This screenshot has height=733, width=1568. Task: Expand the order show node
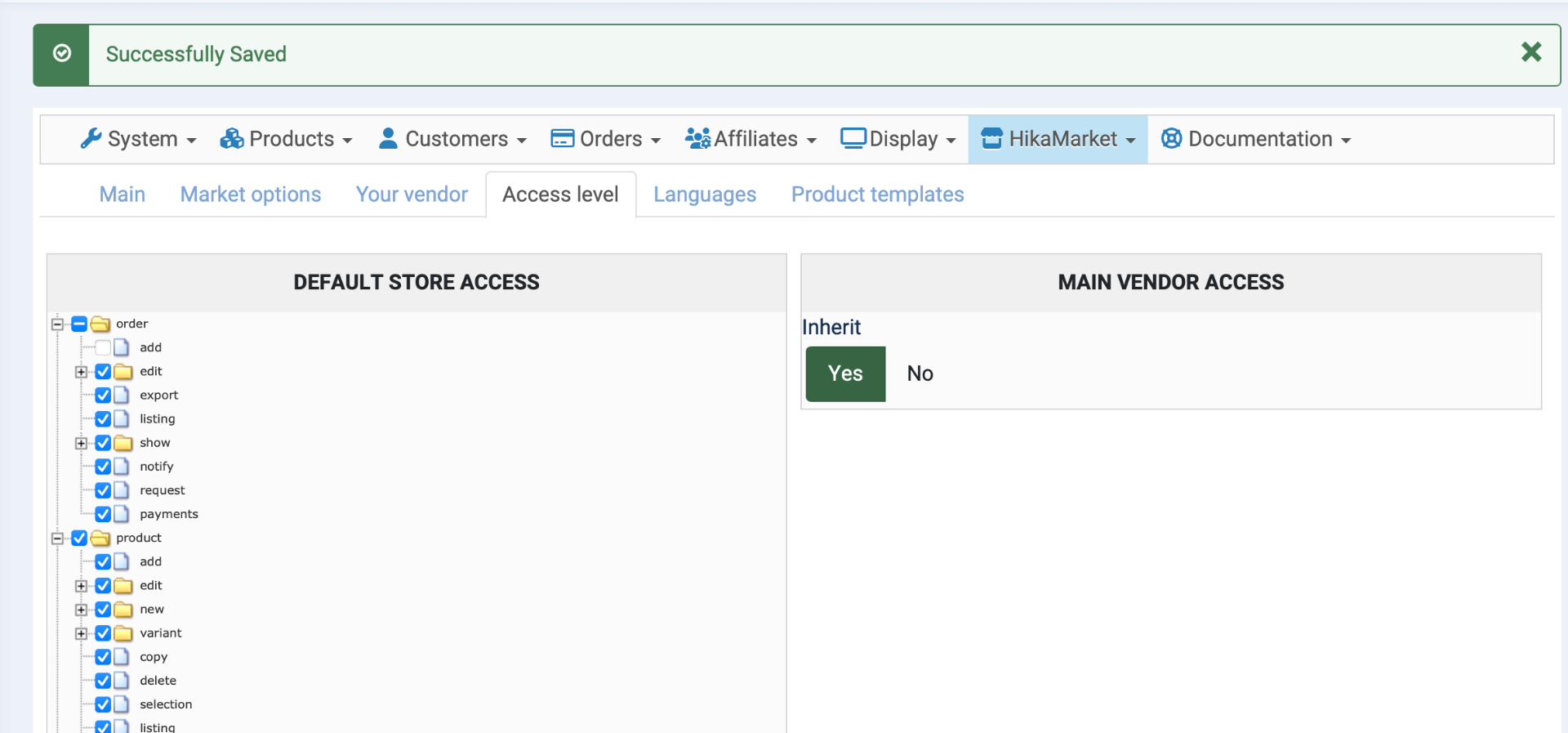click(x=81, y=443)
